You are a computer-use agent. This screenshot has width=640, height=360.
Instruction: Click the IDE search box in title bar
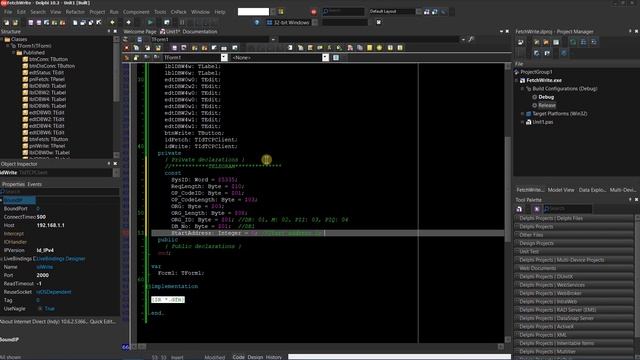pos(343,11)
